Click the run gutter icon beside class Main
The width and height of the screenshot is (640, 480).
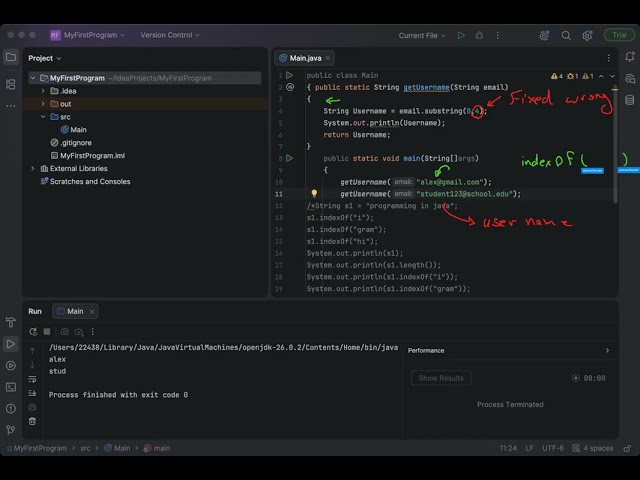(289, 76)
